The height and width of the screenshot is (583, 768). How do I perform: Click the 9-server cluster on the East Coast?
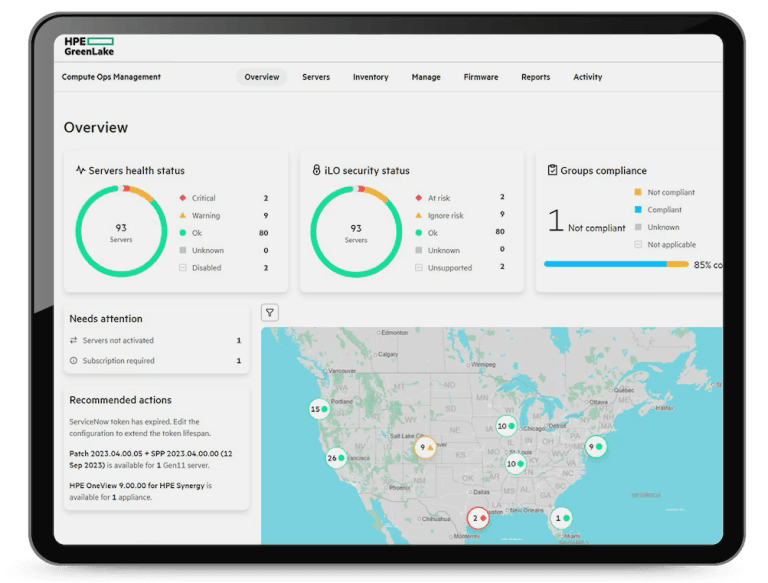click(596, 446)
